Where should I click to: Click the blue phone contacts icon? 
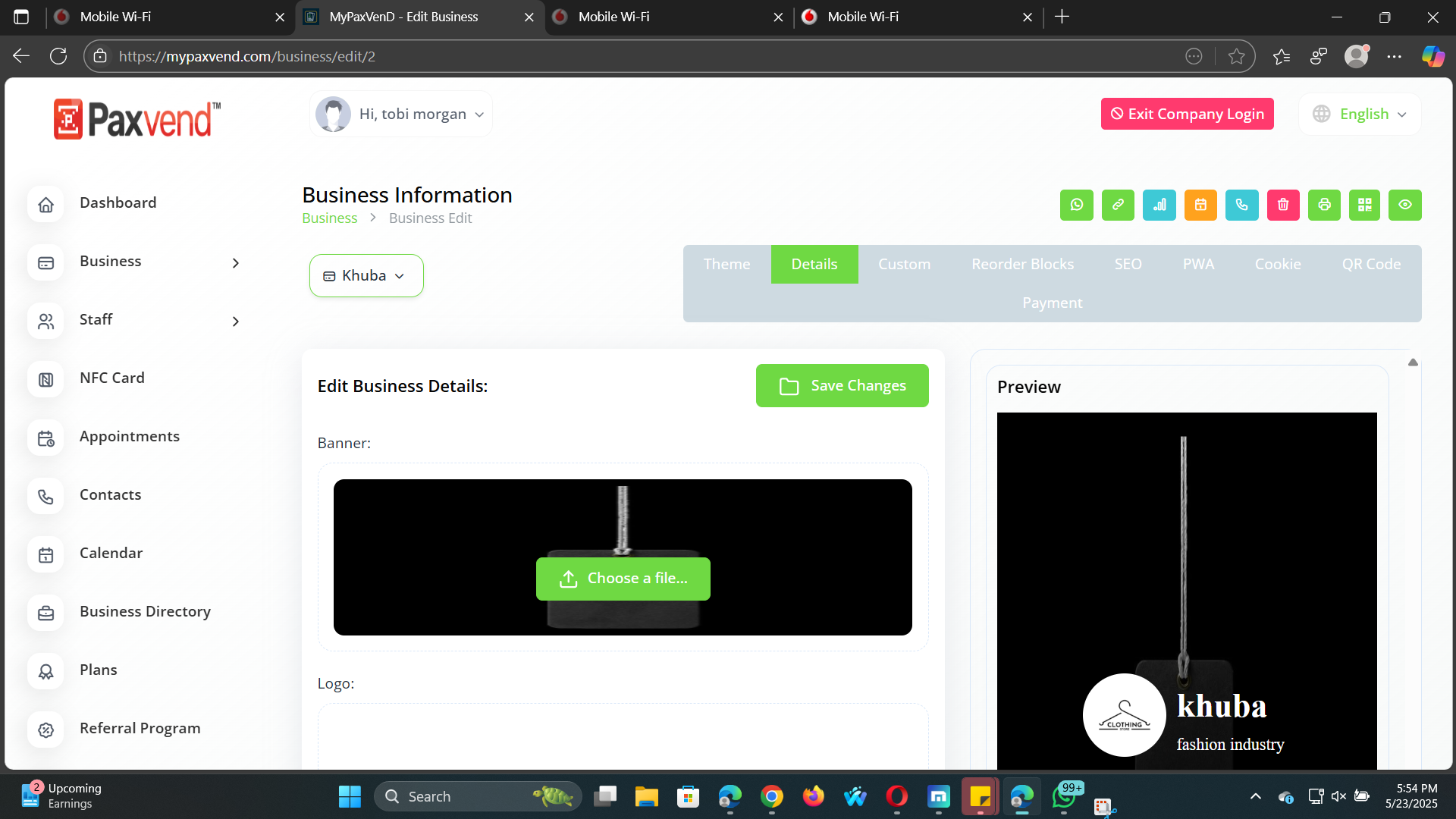click(1242, 205)
